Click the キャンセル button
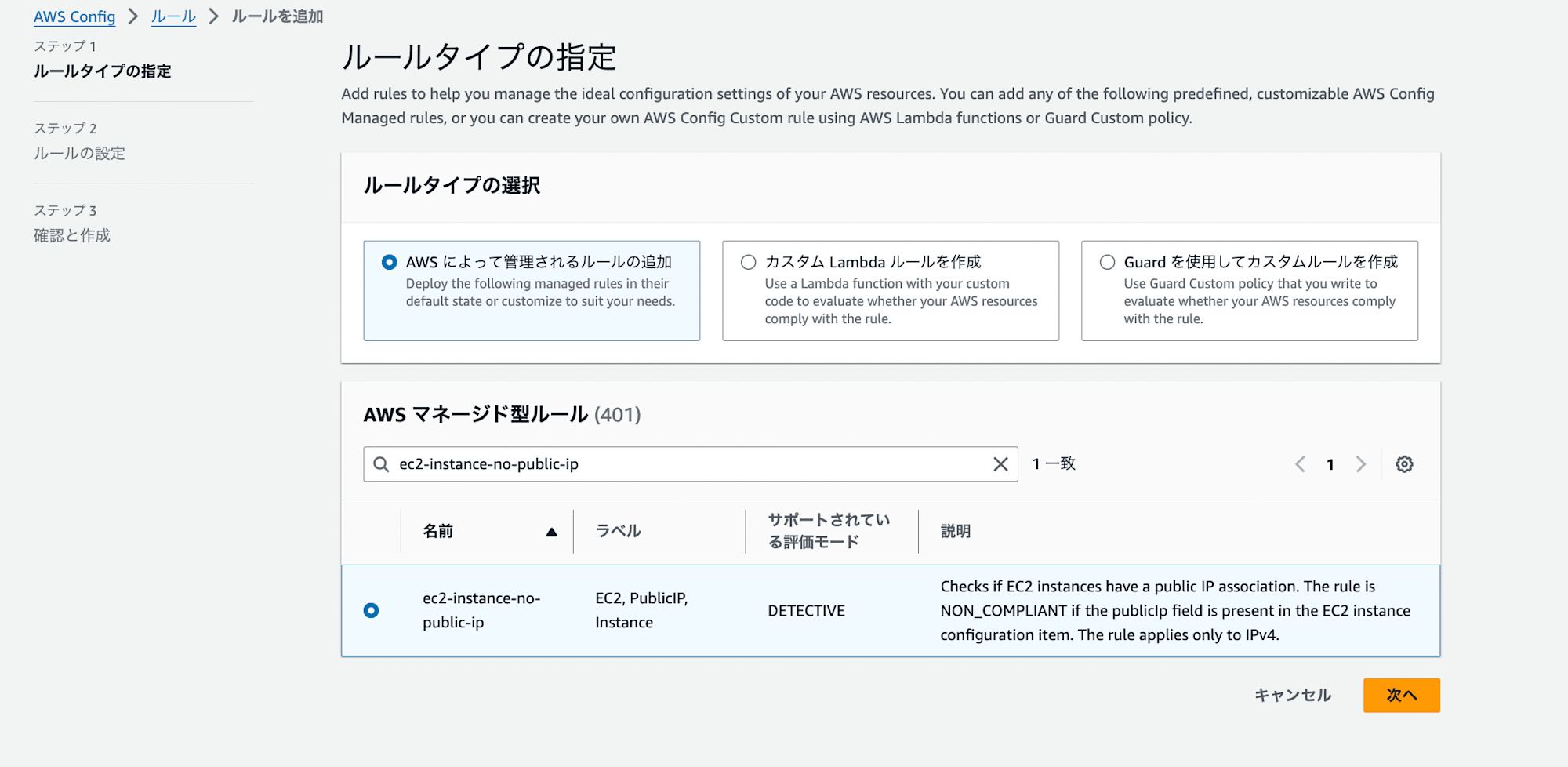This screenshot has height=767, width=1568. coord(1293,695)
